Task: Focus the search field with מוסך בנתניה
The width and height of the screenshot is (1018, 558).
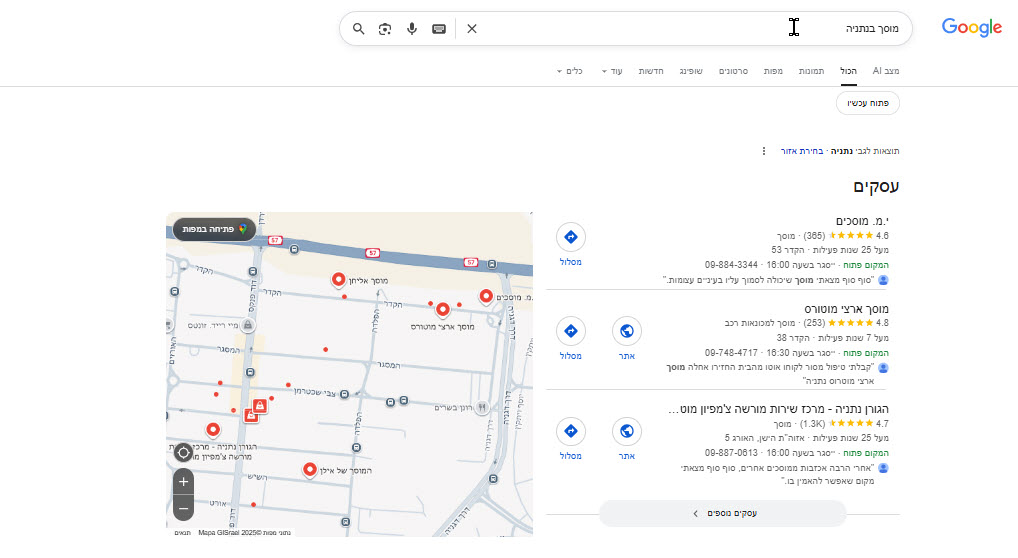Action: pyautogui.click(x=688, y=29)
